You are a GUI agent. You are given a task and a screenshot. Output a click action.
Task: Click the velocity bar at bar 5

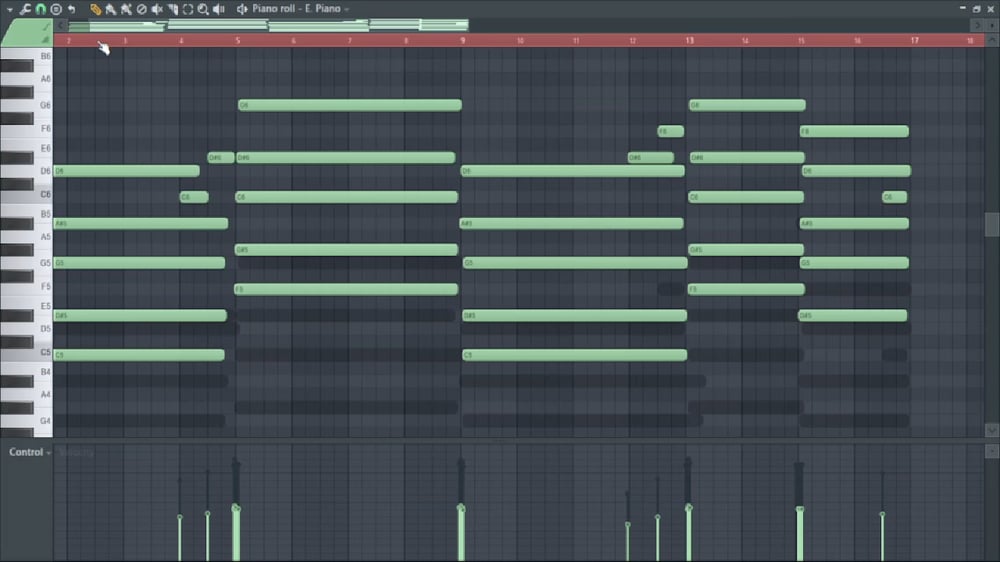pos(236,533)
